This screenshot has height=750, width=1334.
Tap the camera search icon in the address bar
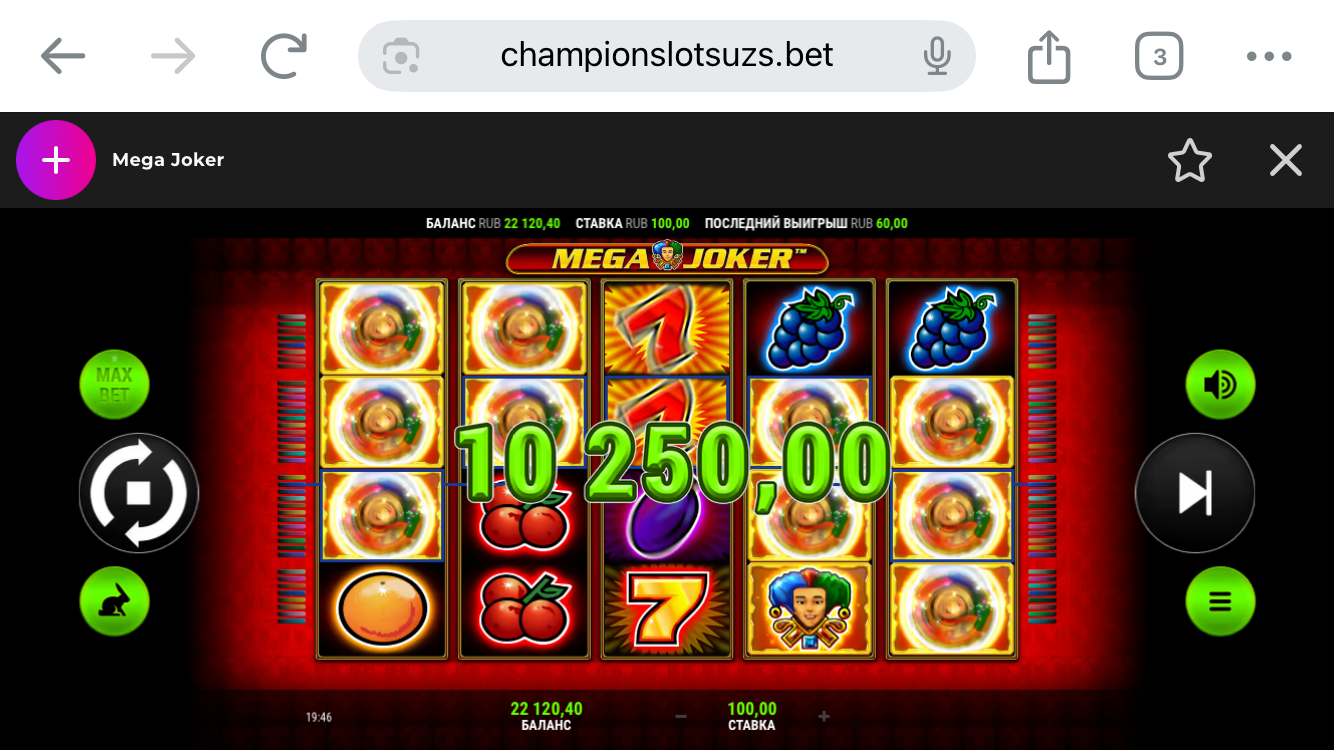(x=401, y=56)
